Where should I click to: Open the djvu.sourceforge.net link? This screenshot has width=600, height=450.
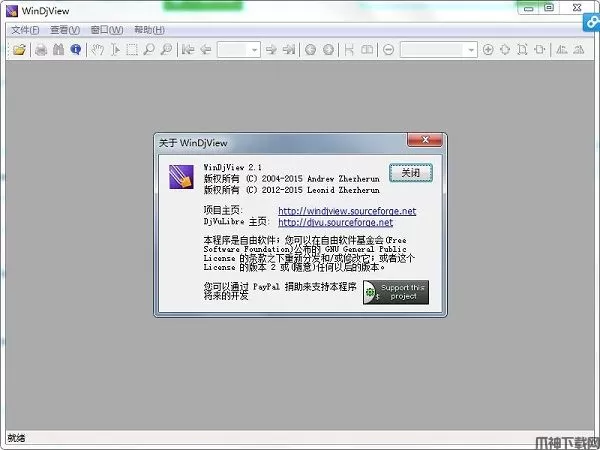coord(335,222)
